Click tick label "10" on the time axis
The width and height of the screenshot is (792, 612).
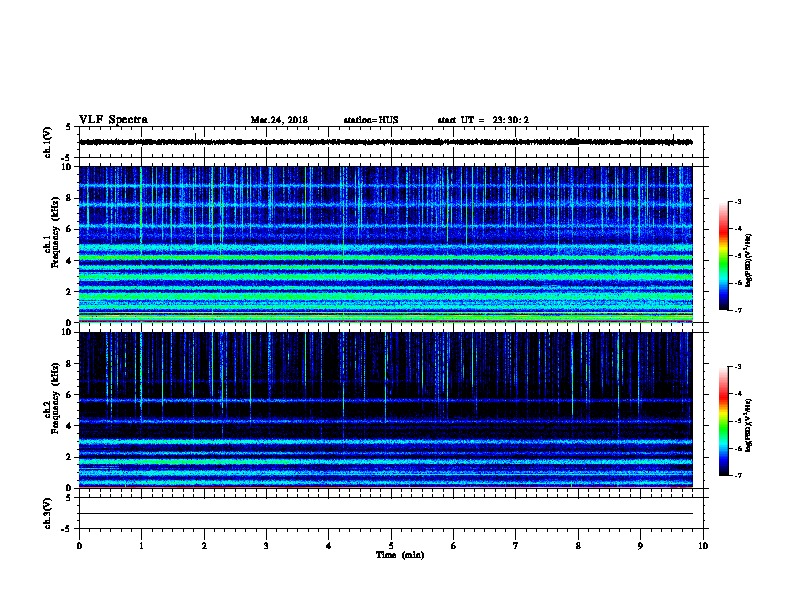(x=703, y=545)
